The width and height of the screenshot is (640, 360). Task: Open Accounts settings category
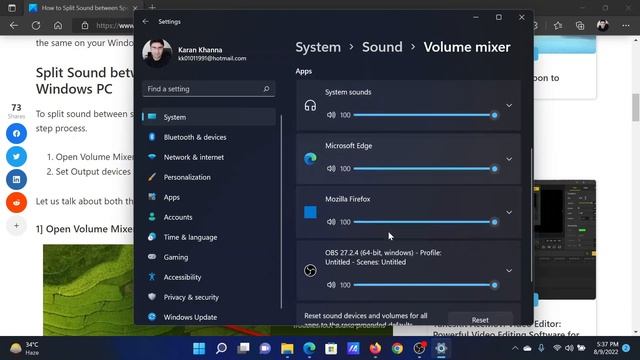tap(209, 217)
